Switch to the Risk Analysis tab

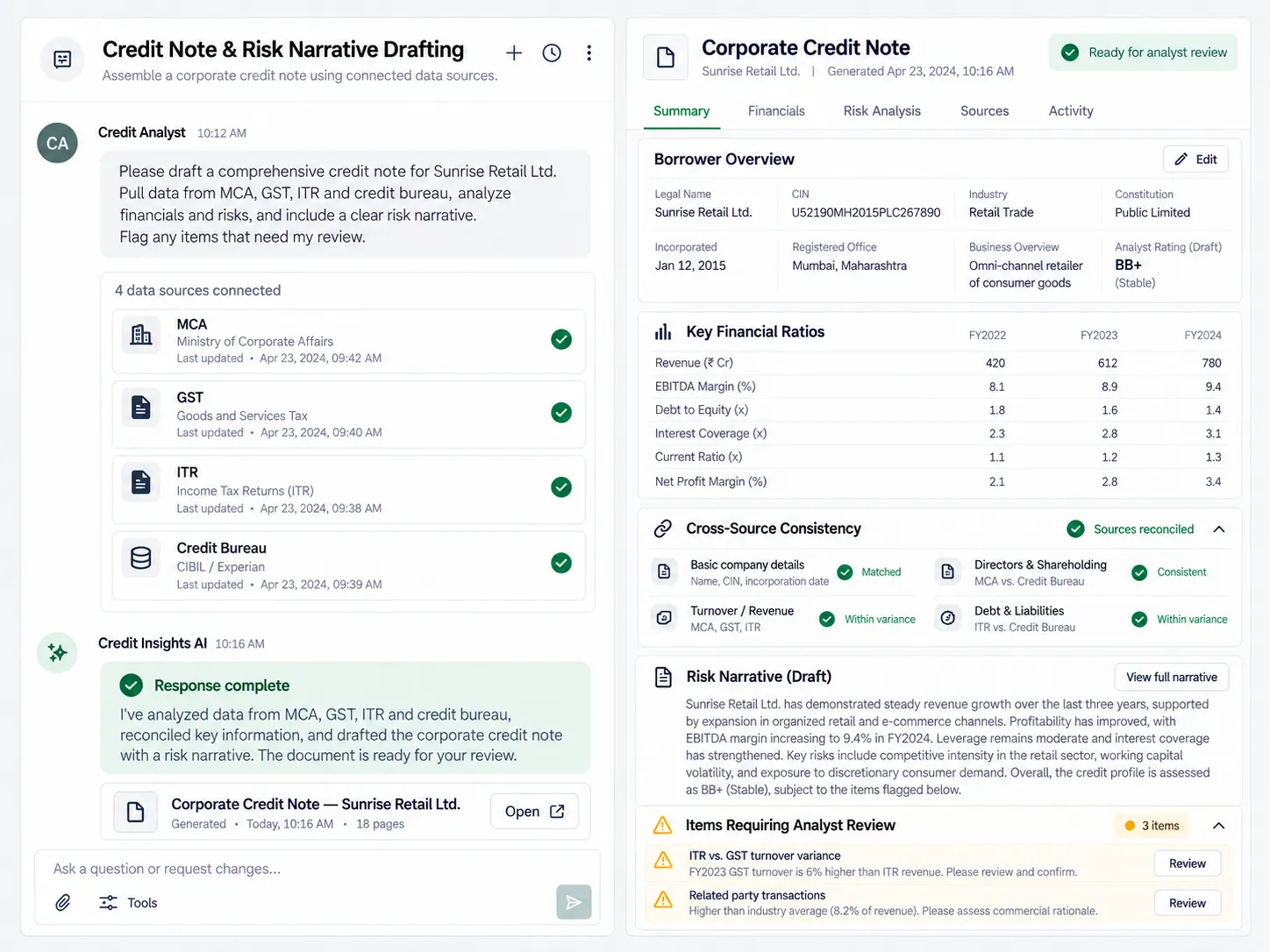(x=881, y=111)
